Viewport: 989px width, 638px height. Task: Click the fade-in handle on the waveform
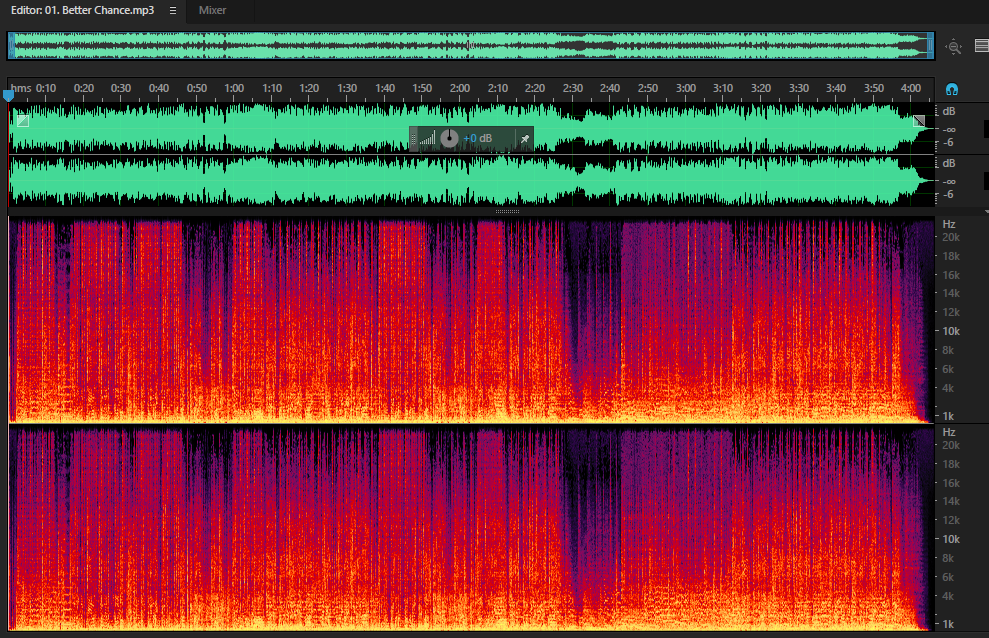[23, 120]
